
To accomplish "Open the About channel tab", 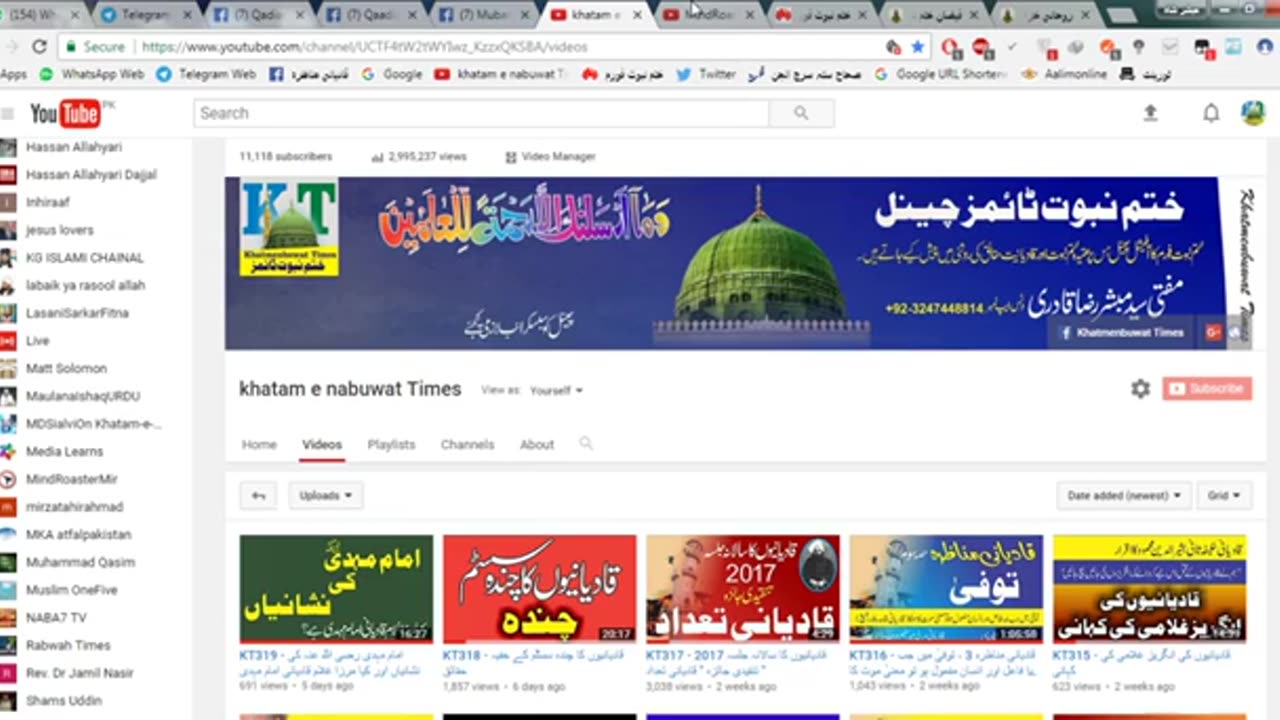I will [x=537, y=445].
